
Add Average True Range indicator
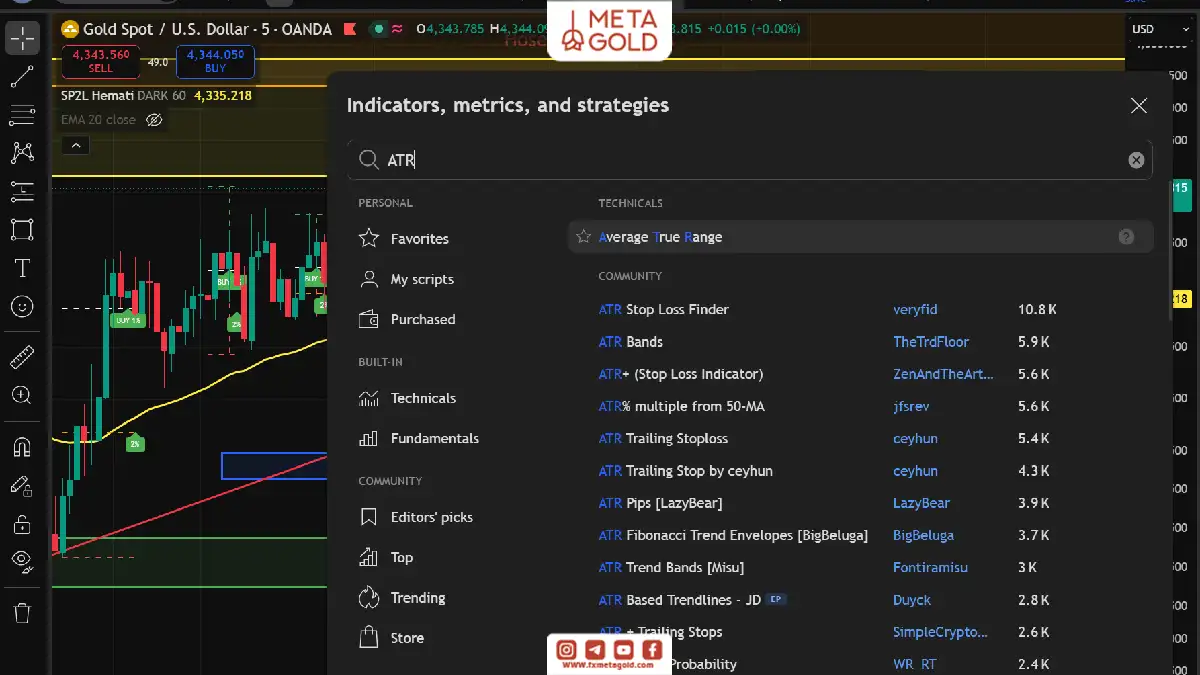click(660, 237)
